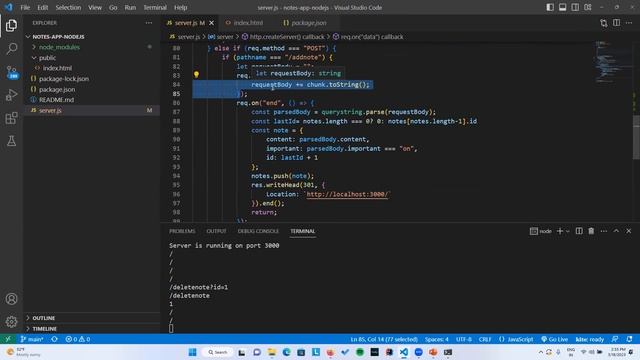
Task: Toggle Secondary Side Bar visibility
Action: pos(575,7)
